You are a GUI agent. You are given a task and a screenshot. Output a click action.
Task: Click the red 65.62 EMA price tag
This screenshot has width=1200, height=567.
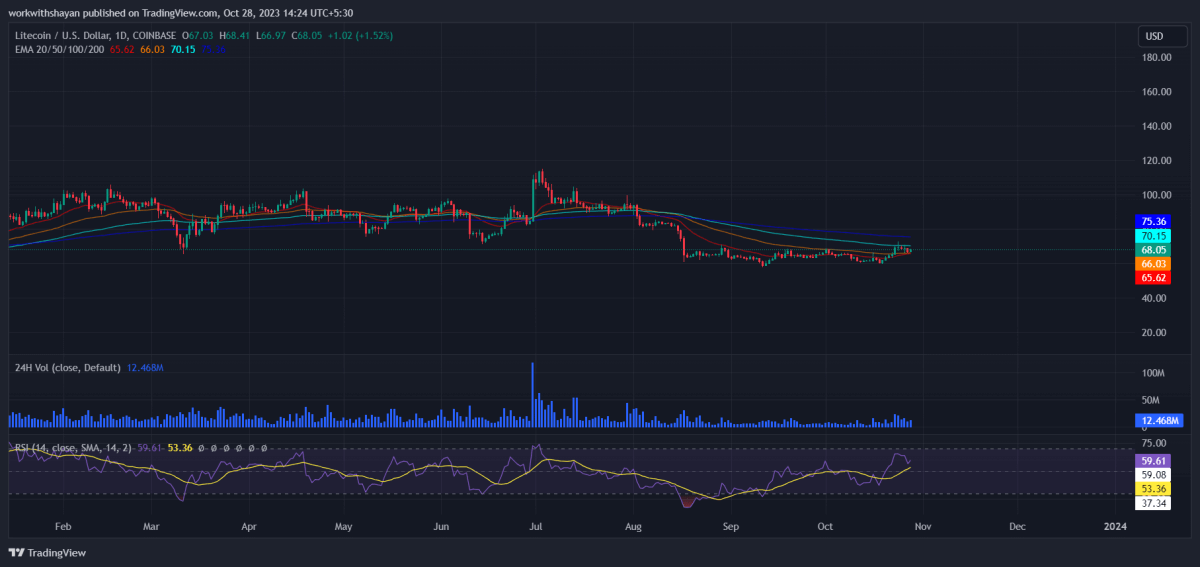[1153, 278]
